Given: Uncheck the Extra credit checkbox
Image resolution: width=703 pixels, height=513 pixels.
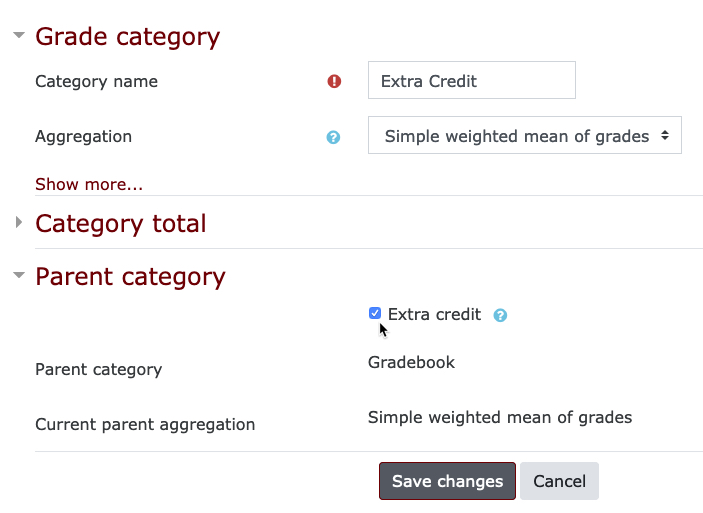Looking at the screenshot, I should 375,313.
